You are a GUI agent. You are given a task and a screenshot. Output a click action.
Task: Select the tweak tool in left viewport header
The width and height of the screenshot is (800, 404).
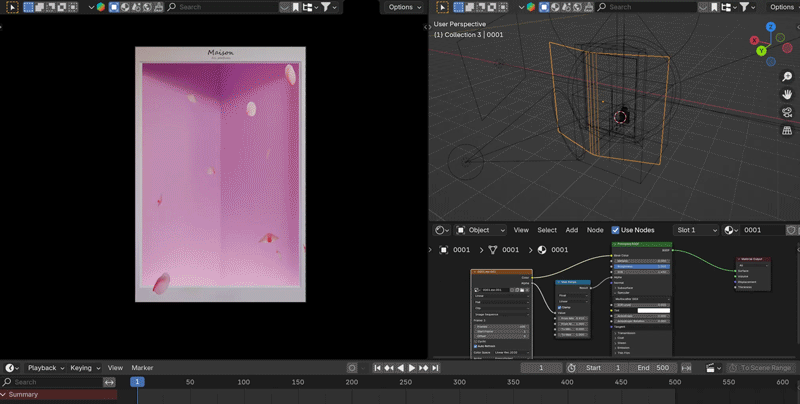[12, 7]
